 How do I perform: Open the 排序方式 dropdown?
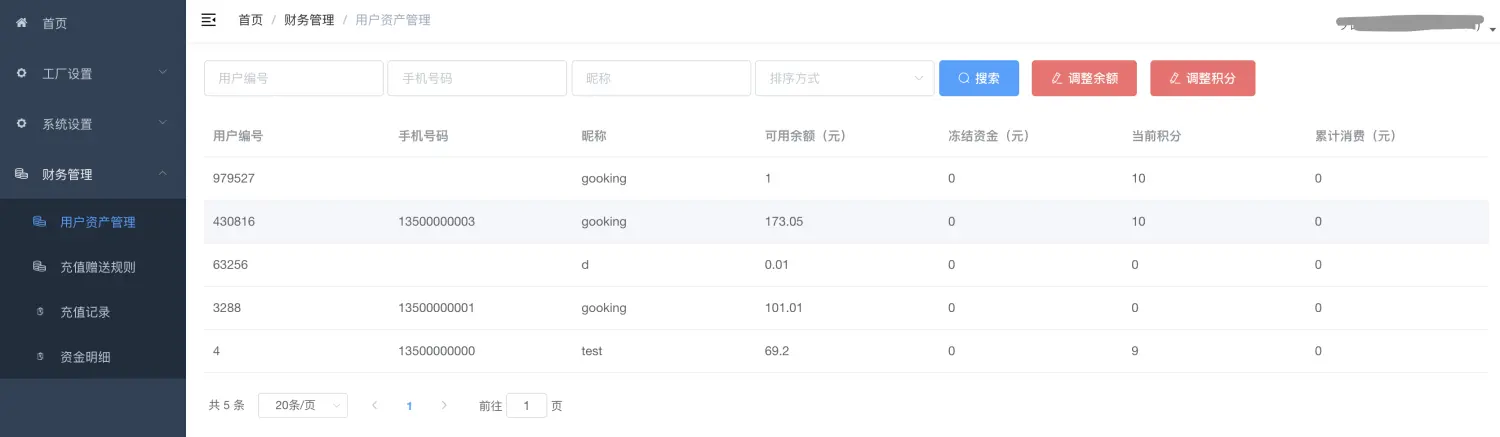[x=845, y=78]
